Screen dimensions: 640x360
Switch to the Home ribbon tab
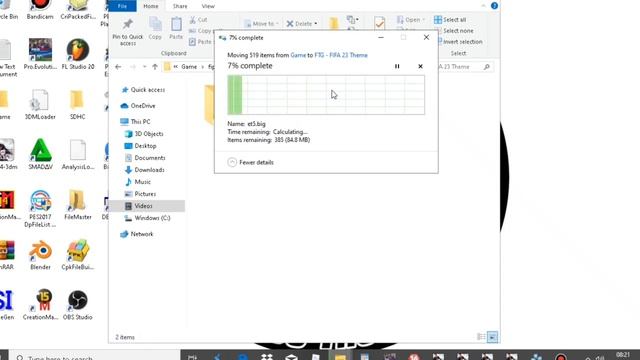[151, 6]
